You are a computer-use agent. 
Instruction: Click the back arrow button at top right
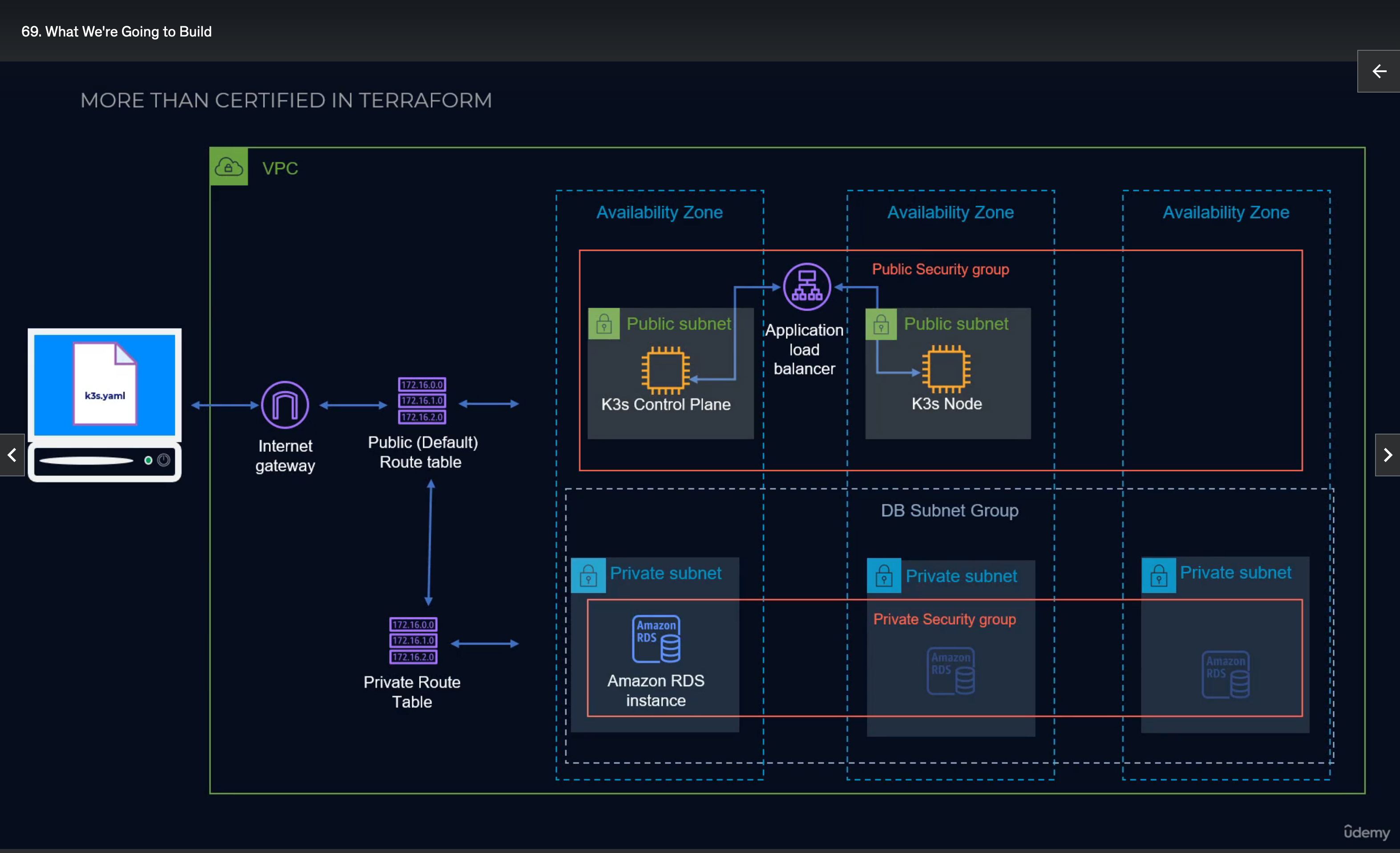[1378, 71]
